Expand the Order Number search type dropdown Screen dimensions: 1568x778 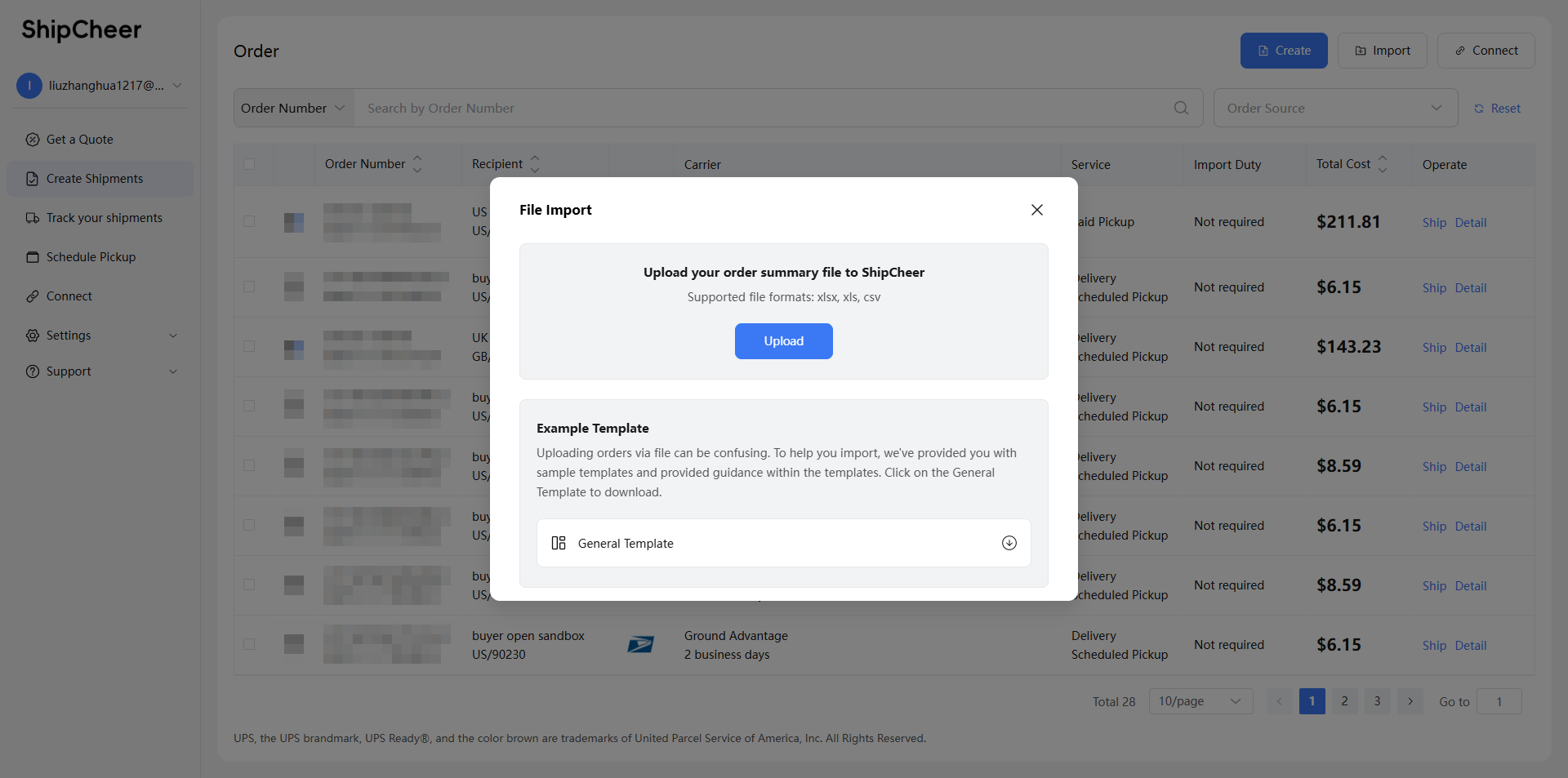(293, 108)
